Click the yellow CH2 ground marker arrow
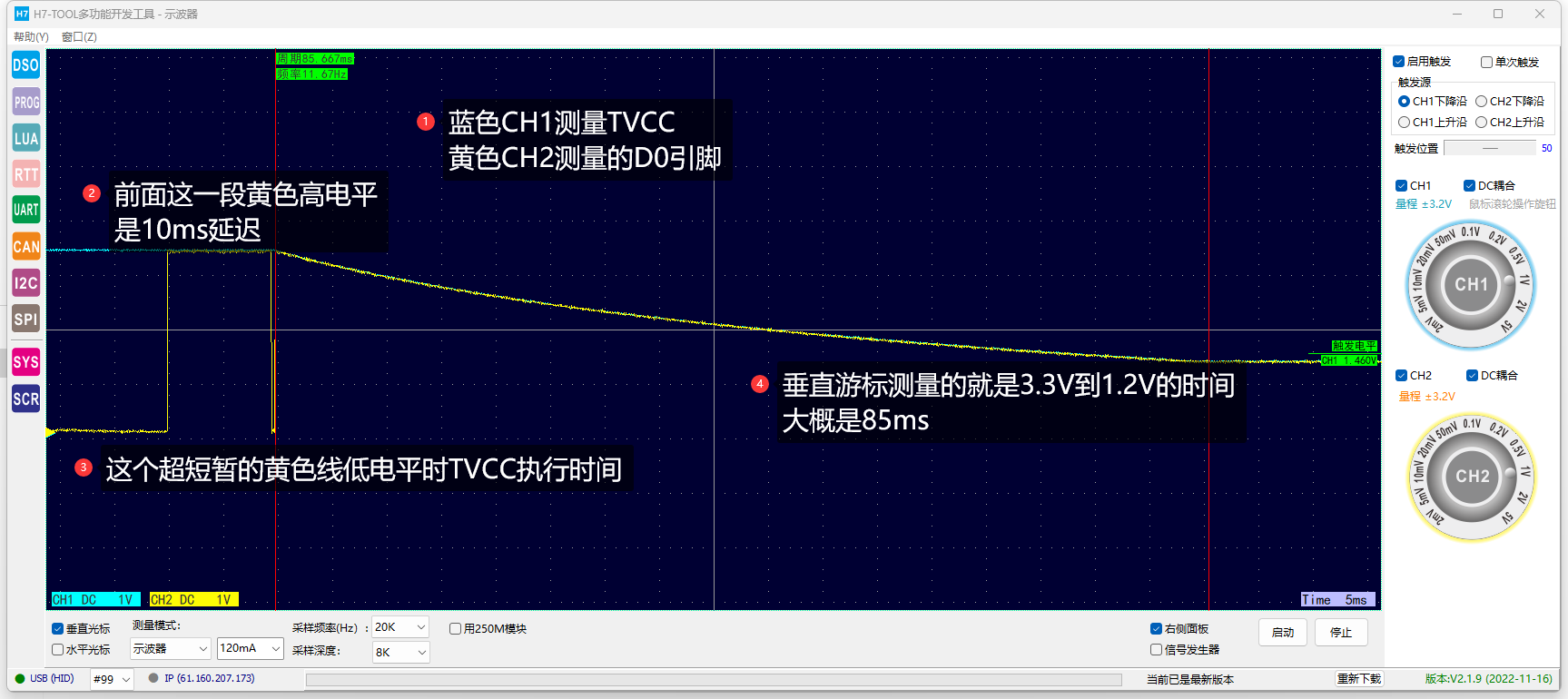The width and height of the screenshot is (1568, 699). pos(51,433)
